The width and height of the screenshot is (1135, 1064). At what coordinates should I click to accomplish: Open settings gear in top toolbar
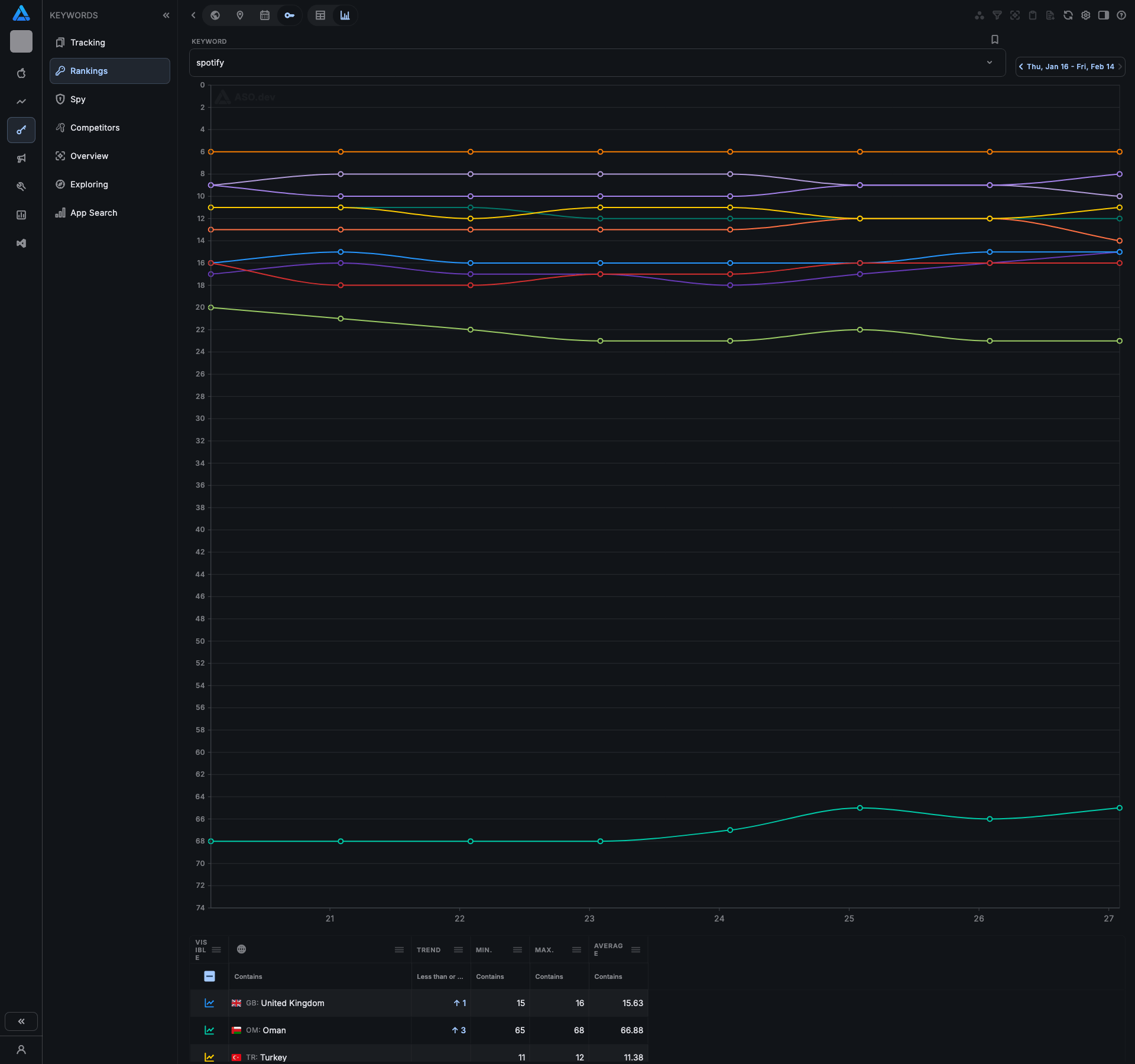tap(1086, 15)
